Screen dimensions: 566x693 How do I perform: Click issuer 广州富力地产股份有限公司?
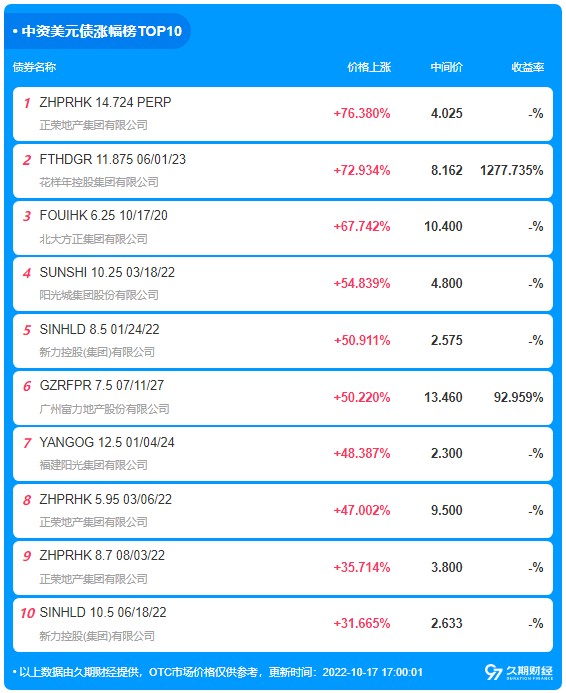click(x=104, y=409)
